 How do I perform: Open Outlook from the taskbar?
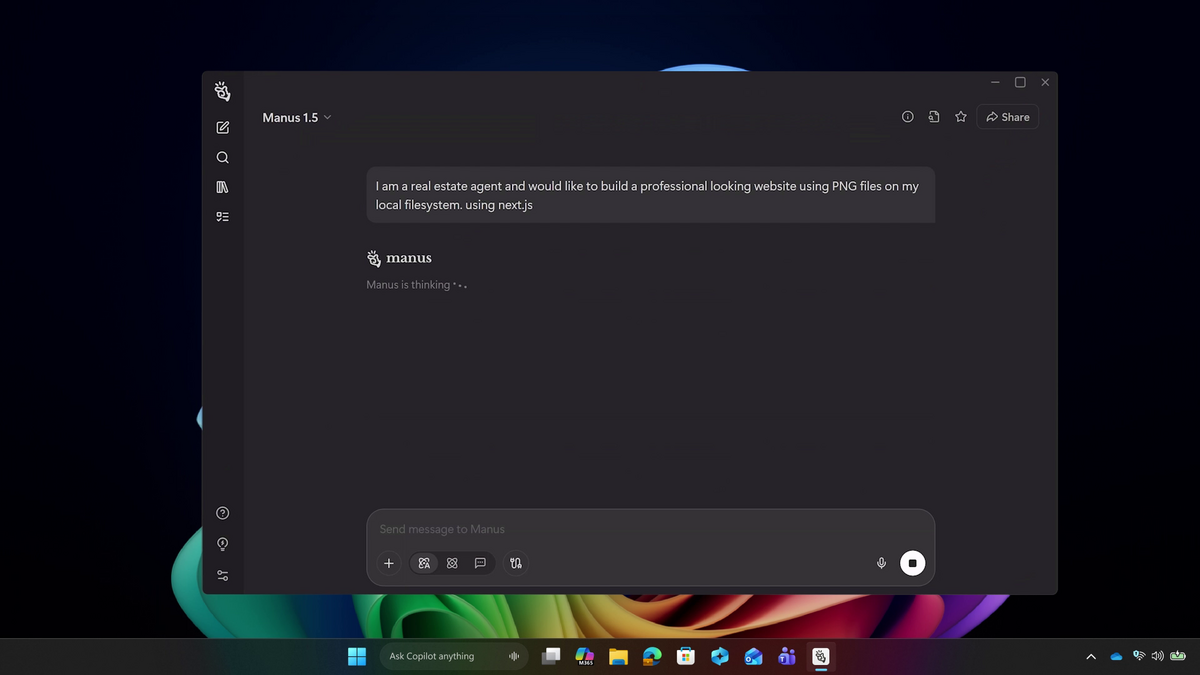click(x=753, y=656)
